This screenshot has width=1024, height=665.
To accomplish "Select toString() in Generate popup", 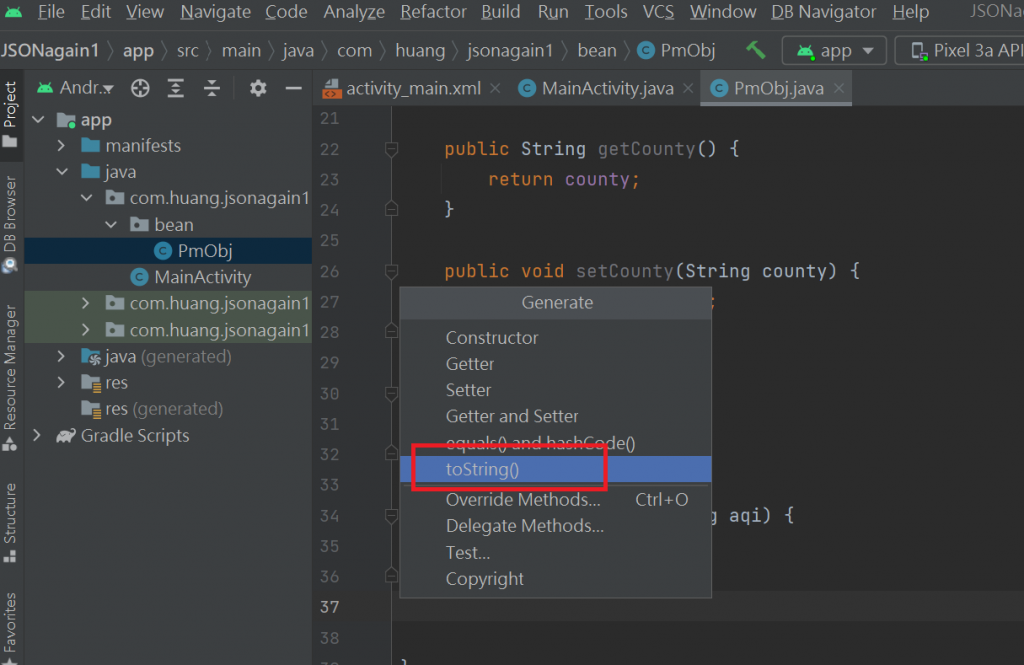I will 555,469.
